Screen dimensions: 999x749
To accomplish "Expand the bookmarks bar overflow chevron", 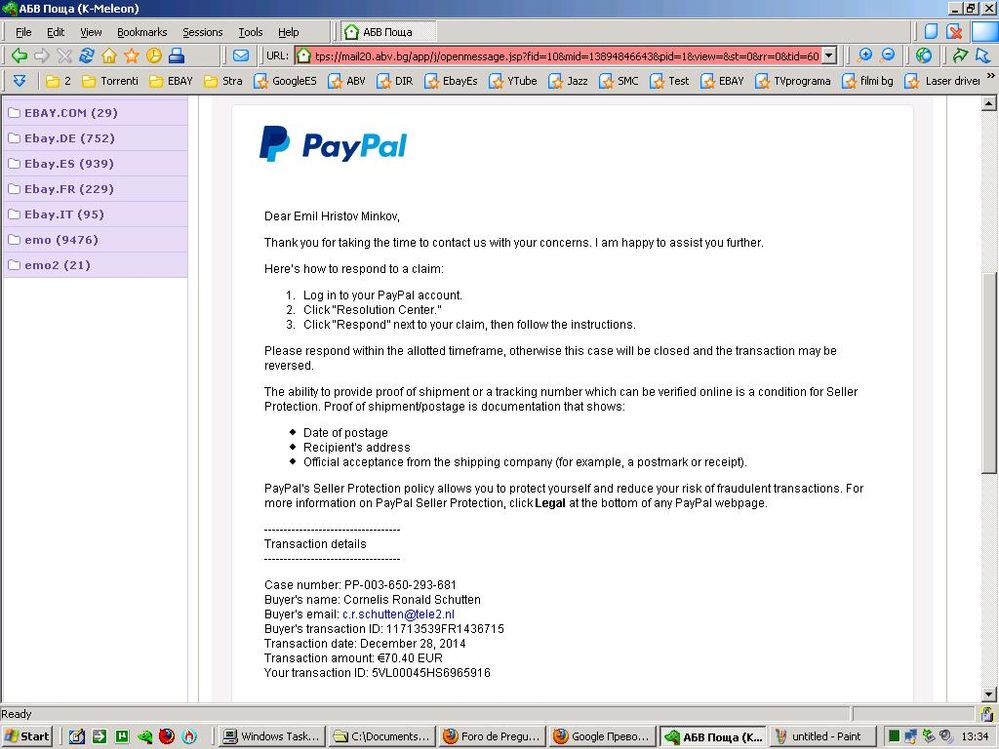I will click(x=990, y=76).
